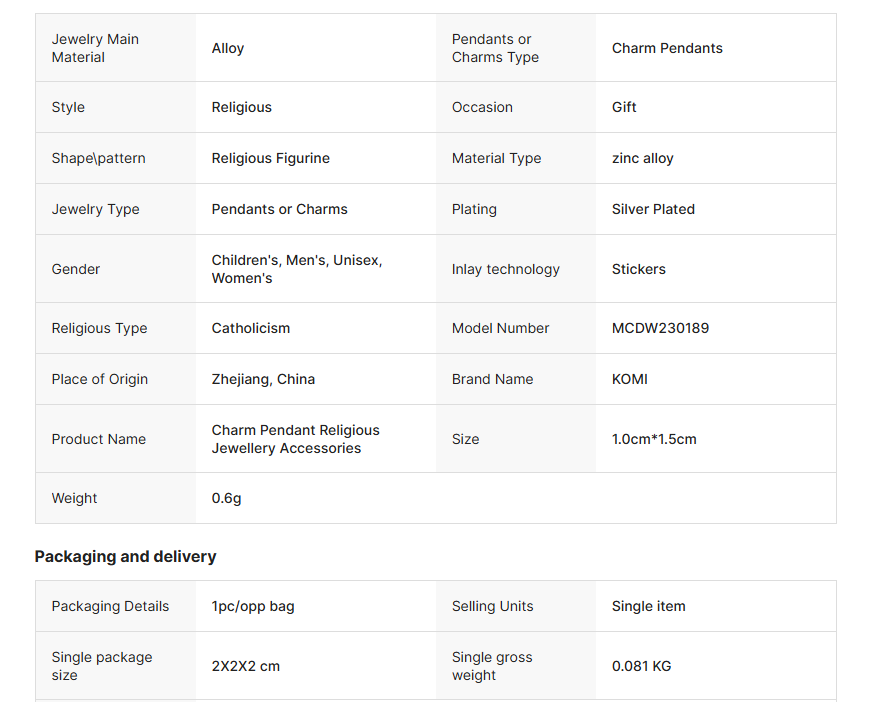Click the 'Stickers' inlay technology value
Viewport: 871px width, 702px height.
pyautogui.click(x=639, y=269)
